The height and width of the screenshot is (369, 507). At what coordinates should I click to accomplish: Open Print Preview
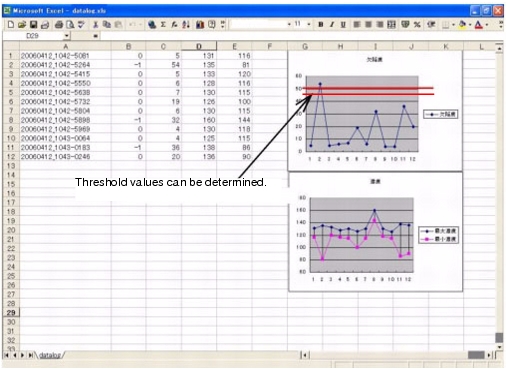coord(70,24)
